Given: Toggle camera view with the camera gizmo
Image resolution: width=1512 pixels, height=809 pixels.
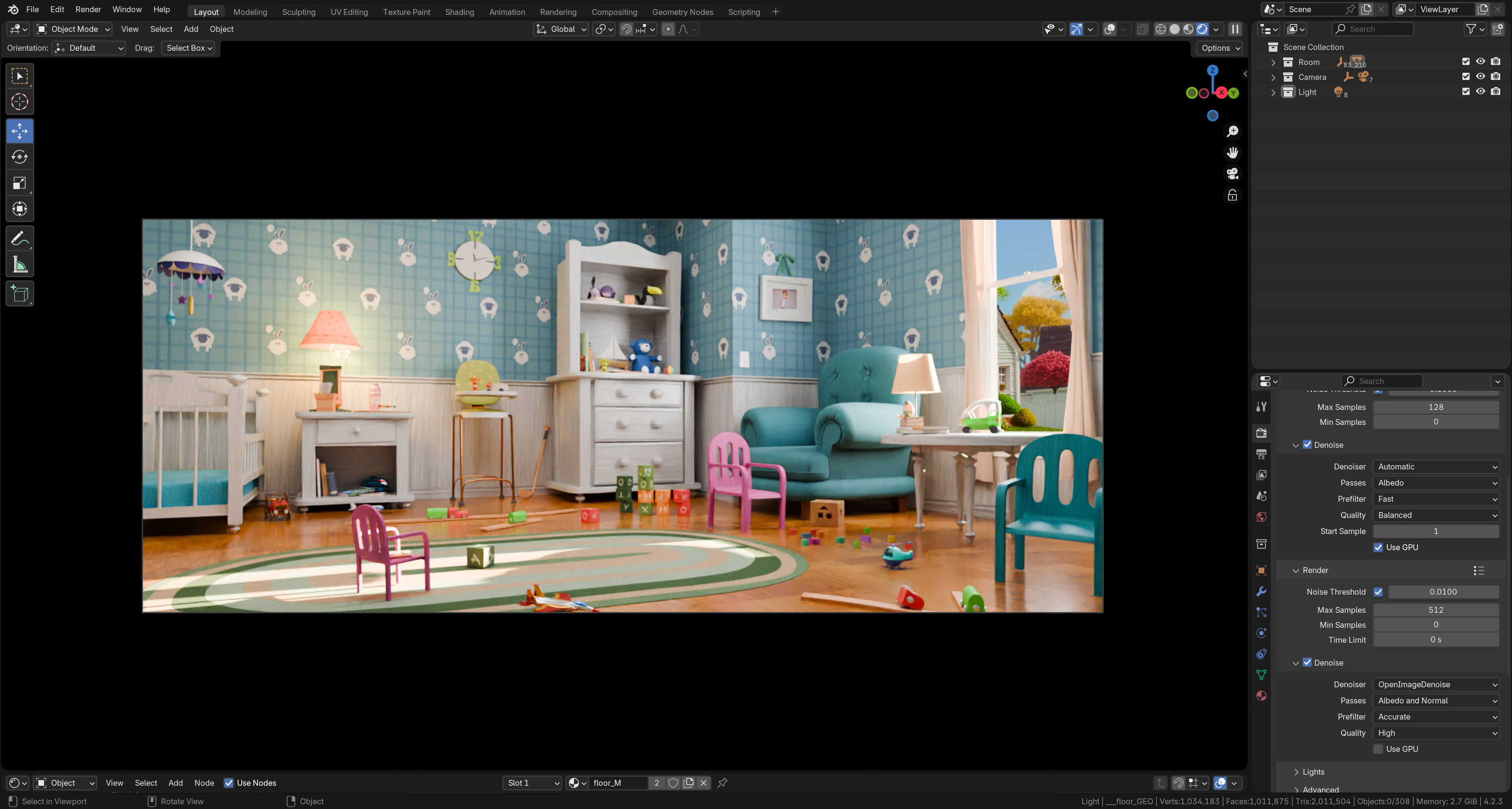Looking at the screenshot, I should click(x=1232, y=174).
